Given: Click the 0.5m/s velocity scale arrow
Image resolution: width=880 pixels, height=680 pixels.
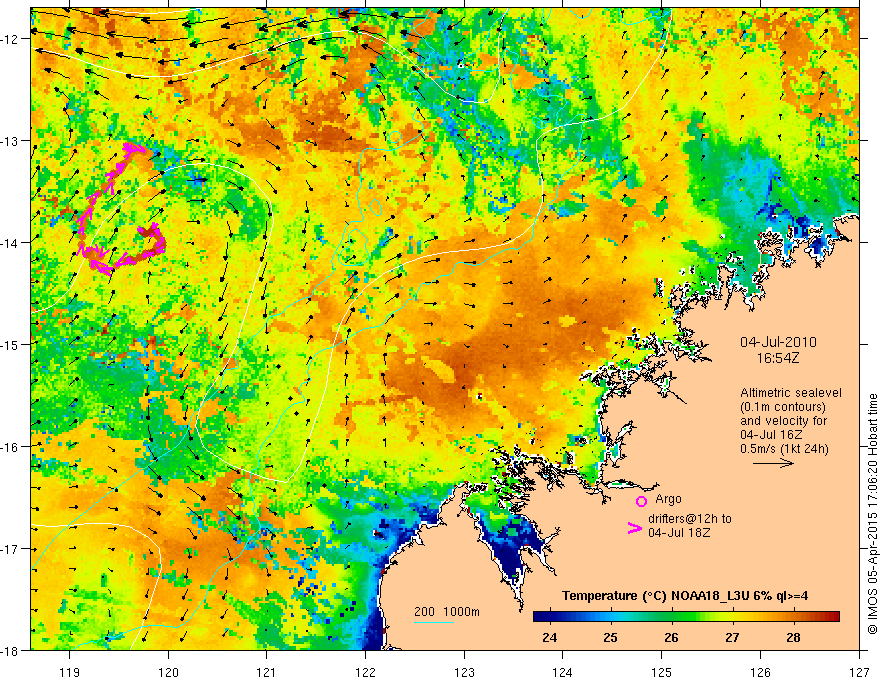Looking at the screenshot, I should click(x=773, y=463).
